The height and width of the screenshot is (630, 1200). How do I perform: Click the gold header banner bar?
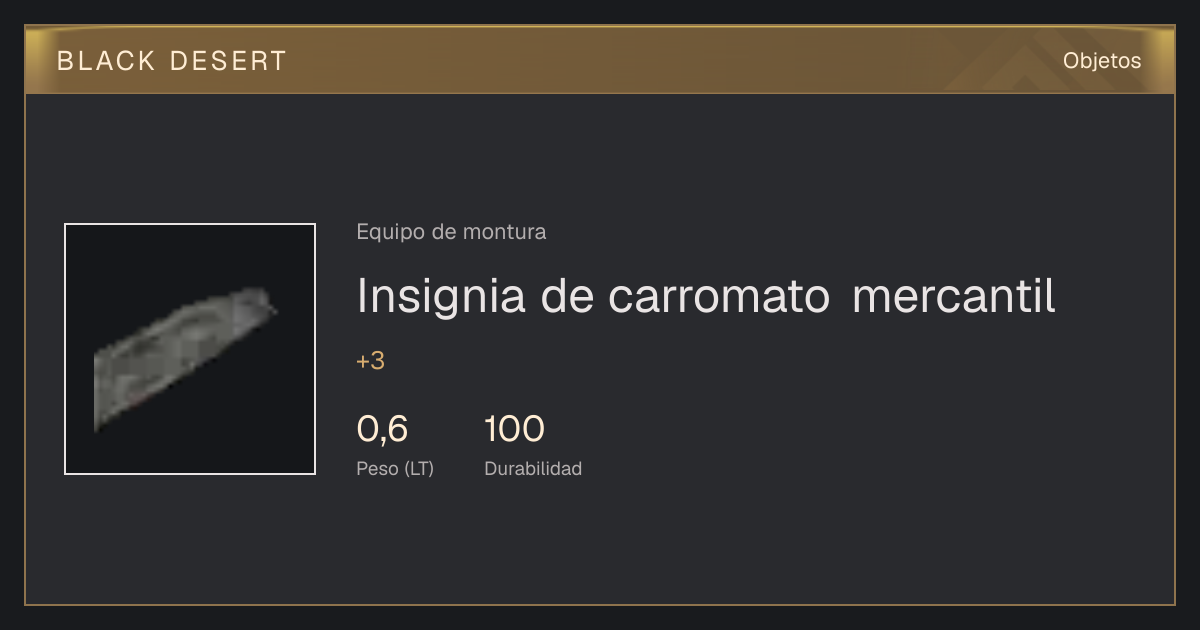[600, 60]
